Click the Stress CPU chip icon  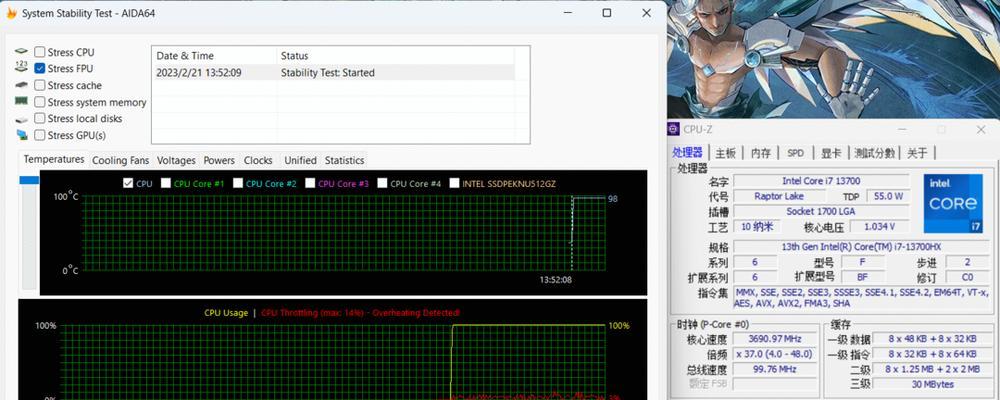(22, 52)
